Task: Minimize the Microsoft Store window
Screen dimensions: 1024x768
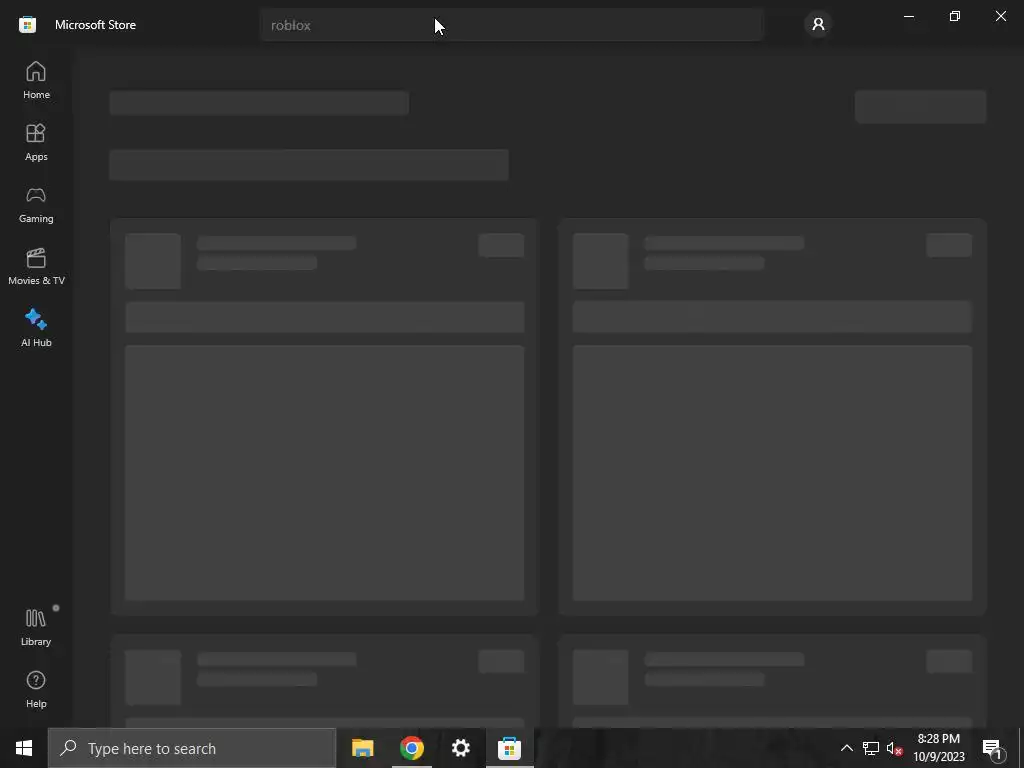Action: point(908,16)
